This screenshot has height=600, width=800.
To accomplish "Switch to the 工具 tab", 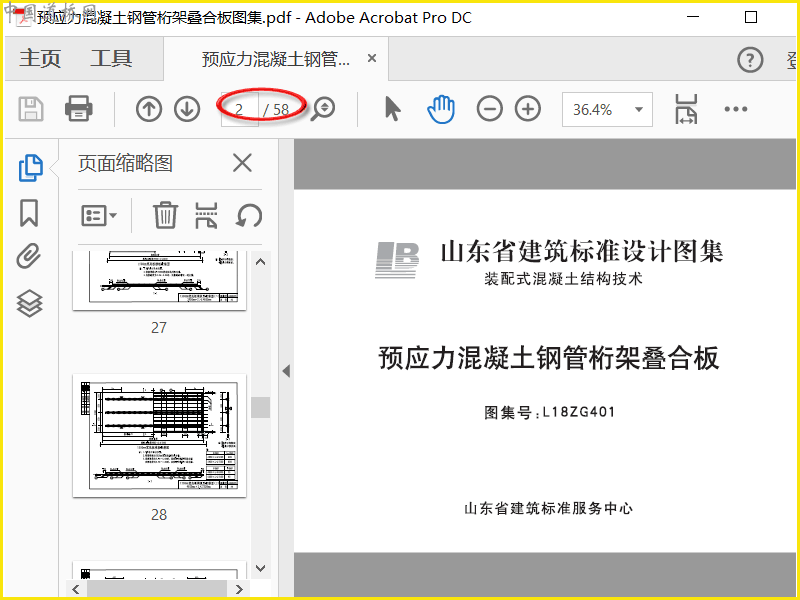I will [111, 59].
